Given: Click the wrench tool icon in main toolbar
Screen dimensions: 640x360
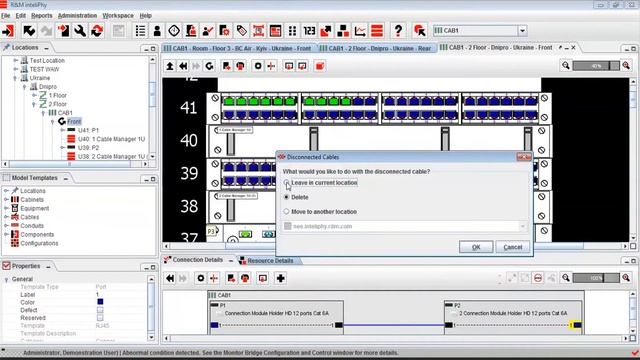Looking at the screenshot, I should 80,31.
